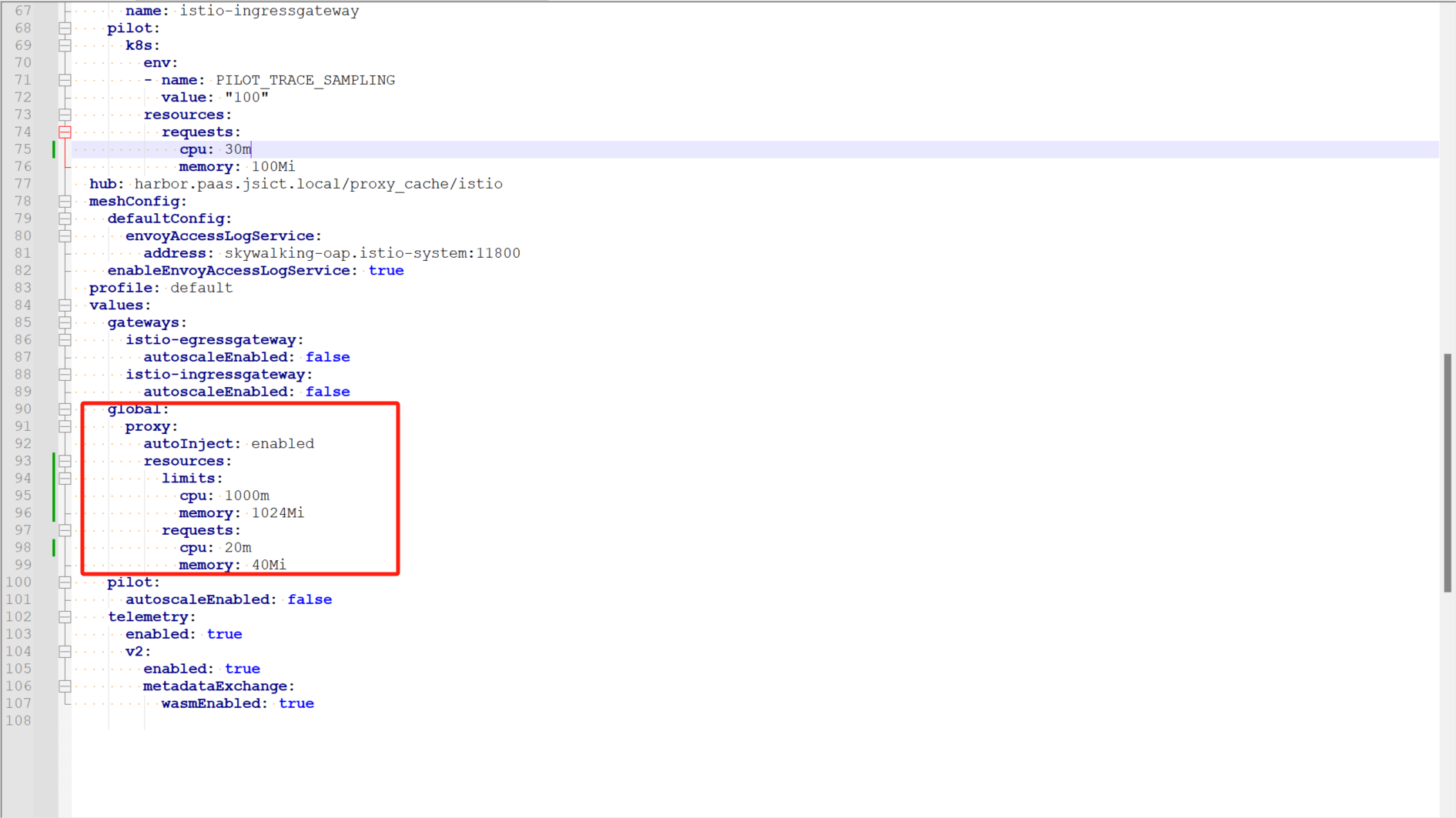Collapse the global section fold

(x=65, y=409)
